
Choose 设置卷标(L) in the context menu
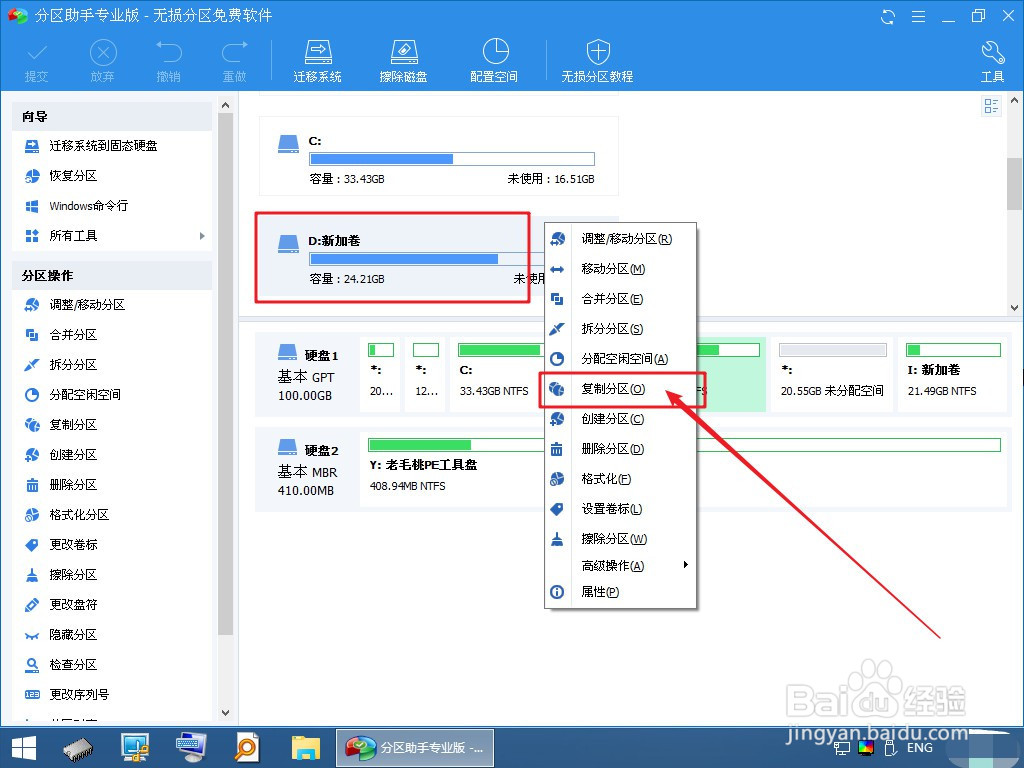(620, 509)
